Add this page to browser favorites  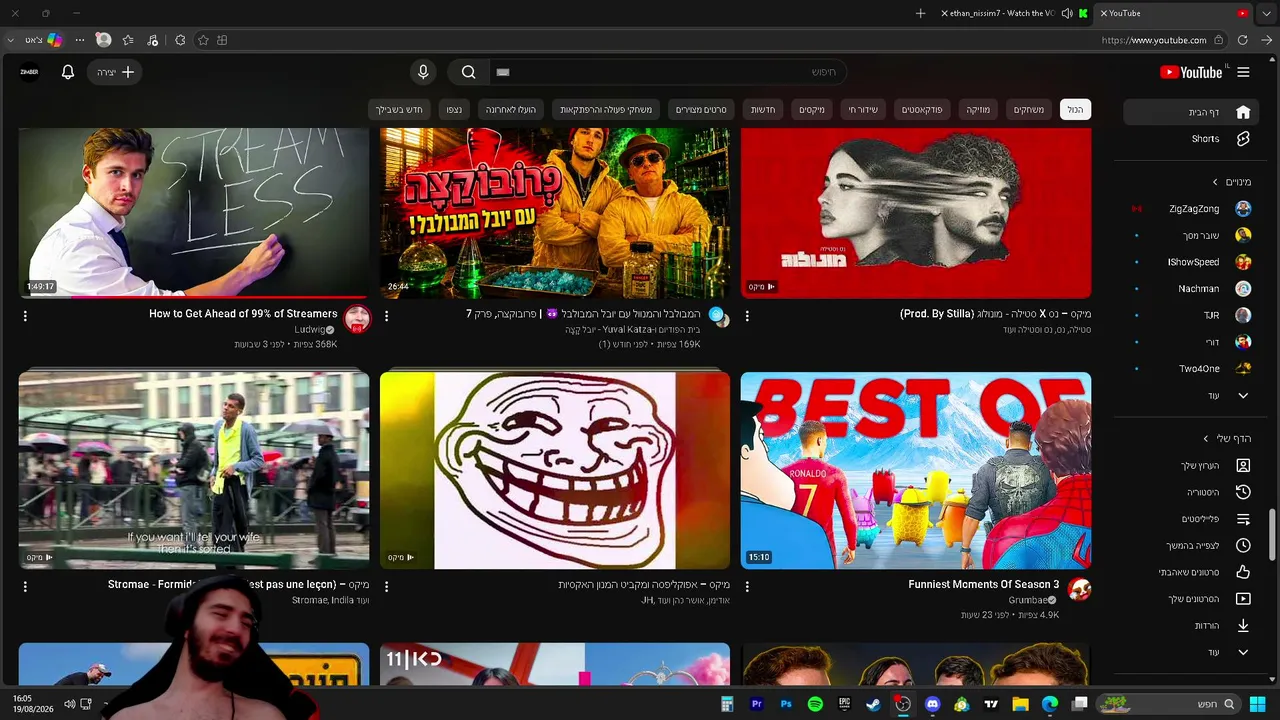203,40
